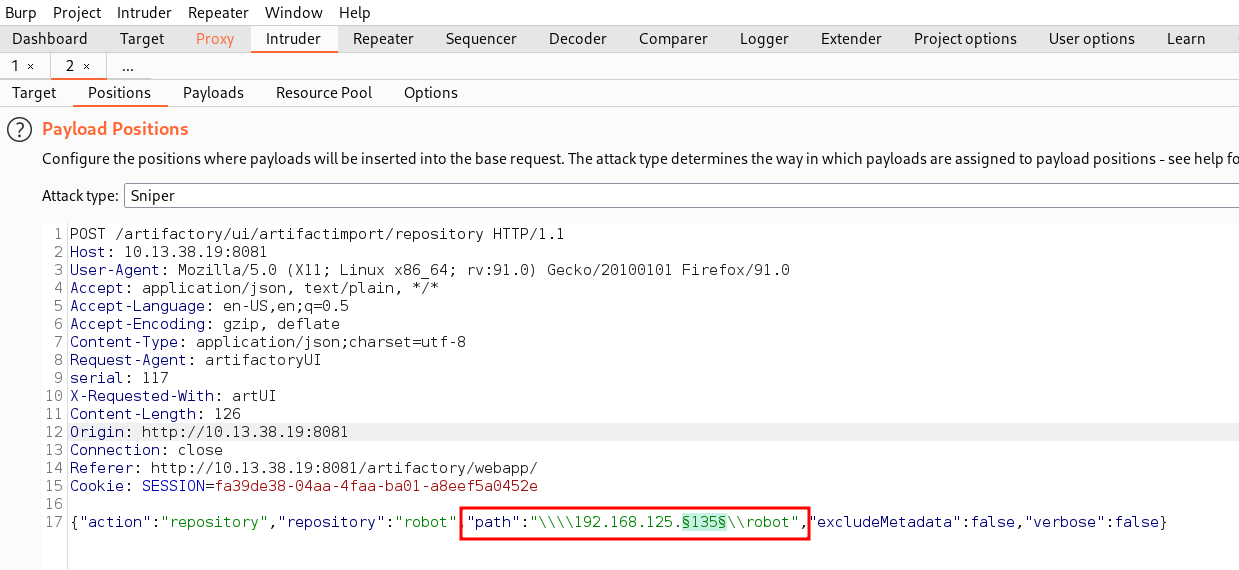The width and height of the screenshot is (1239, 570).
Task: Click the Referer header line
Action: point(304,468)
